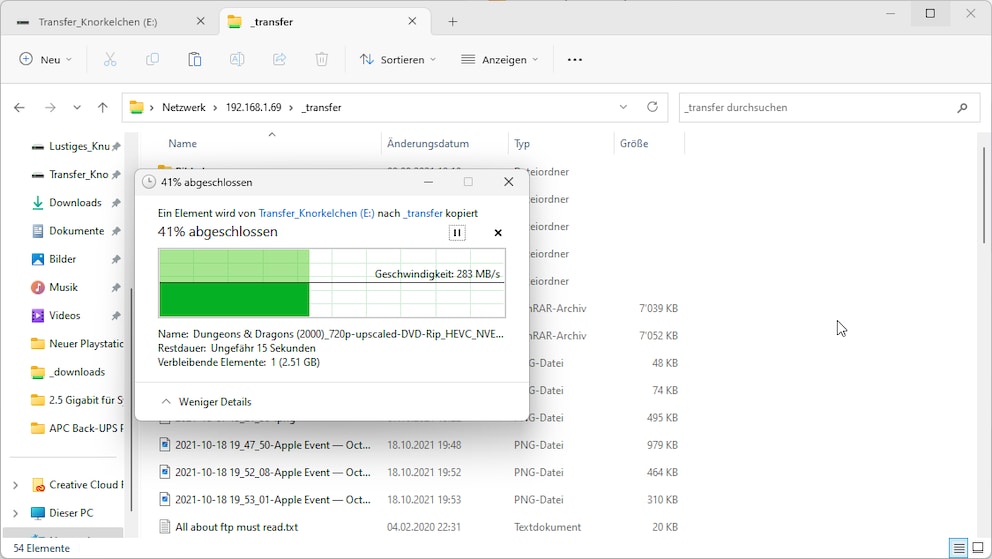Go up one folder level
The width and height of the screenshot is (992, 559).
coord(102,108)
